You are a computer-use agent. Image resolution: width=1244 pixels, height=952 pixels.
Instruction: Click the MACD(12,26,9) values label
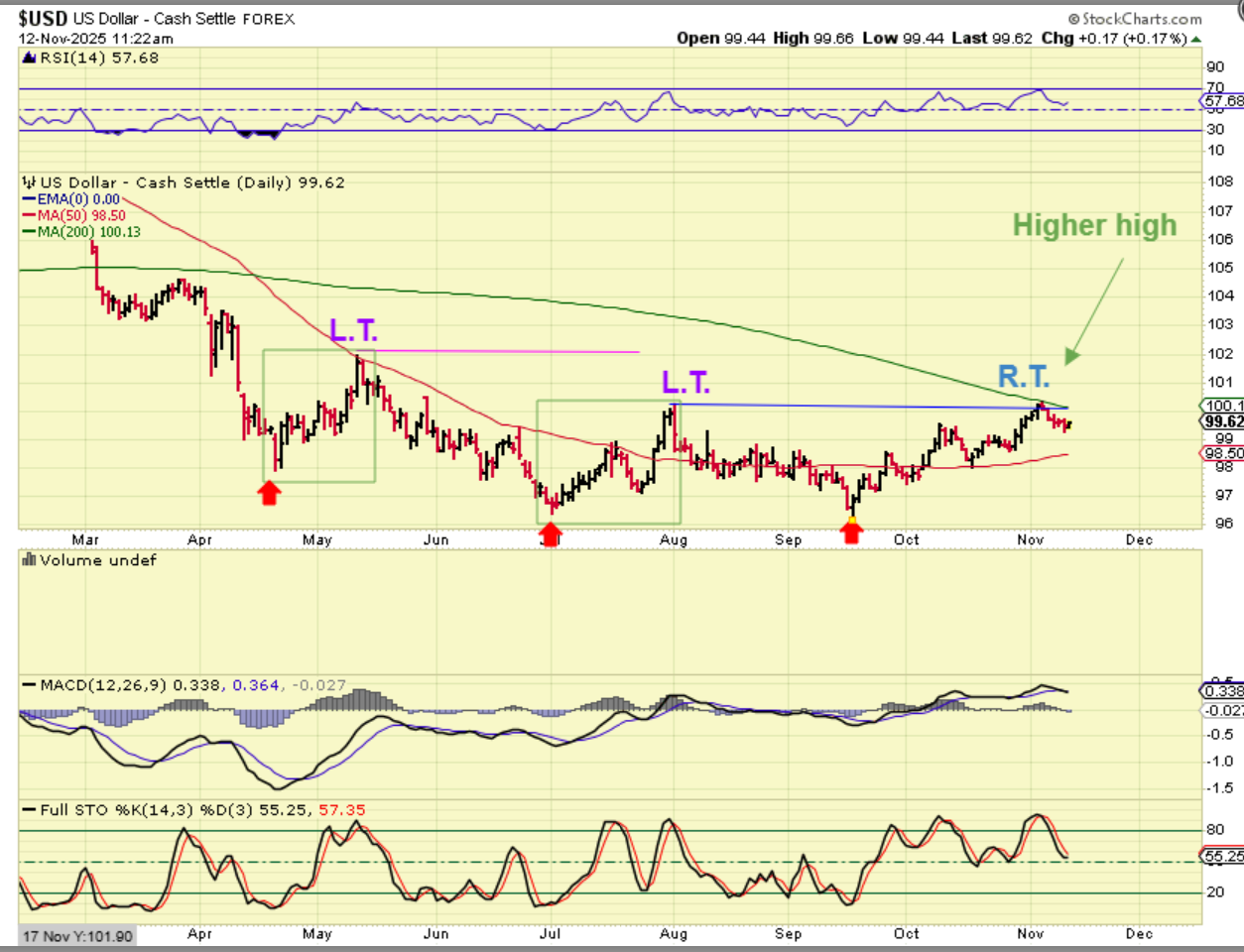[193, 685]
